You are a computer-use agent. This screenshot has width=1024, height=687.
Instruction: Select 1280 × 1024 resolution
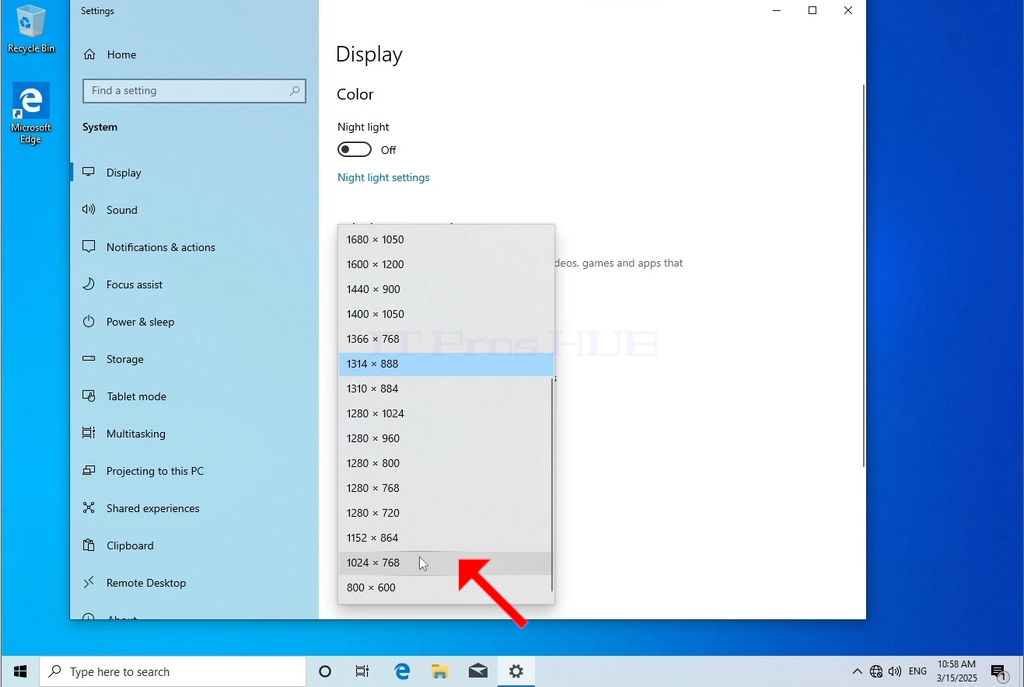445,413
